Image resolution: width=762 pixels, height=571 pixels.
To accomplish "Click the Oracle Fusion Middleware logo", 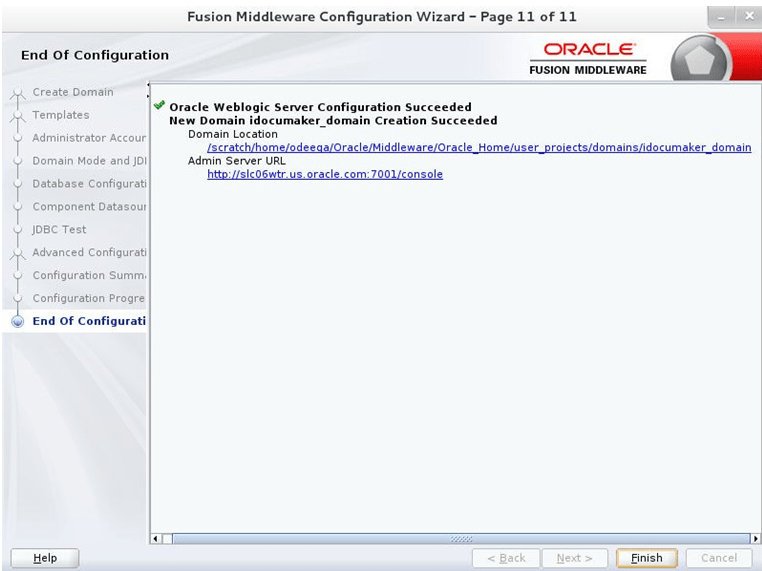I will click(588, 59).
